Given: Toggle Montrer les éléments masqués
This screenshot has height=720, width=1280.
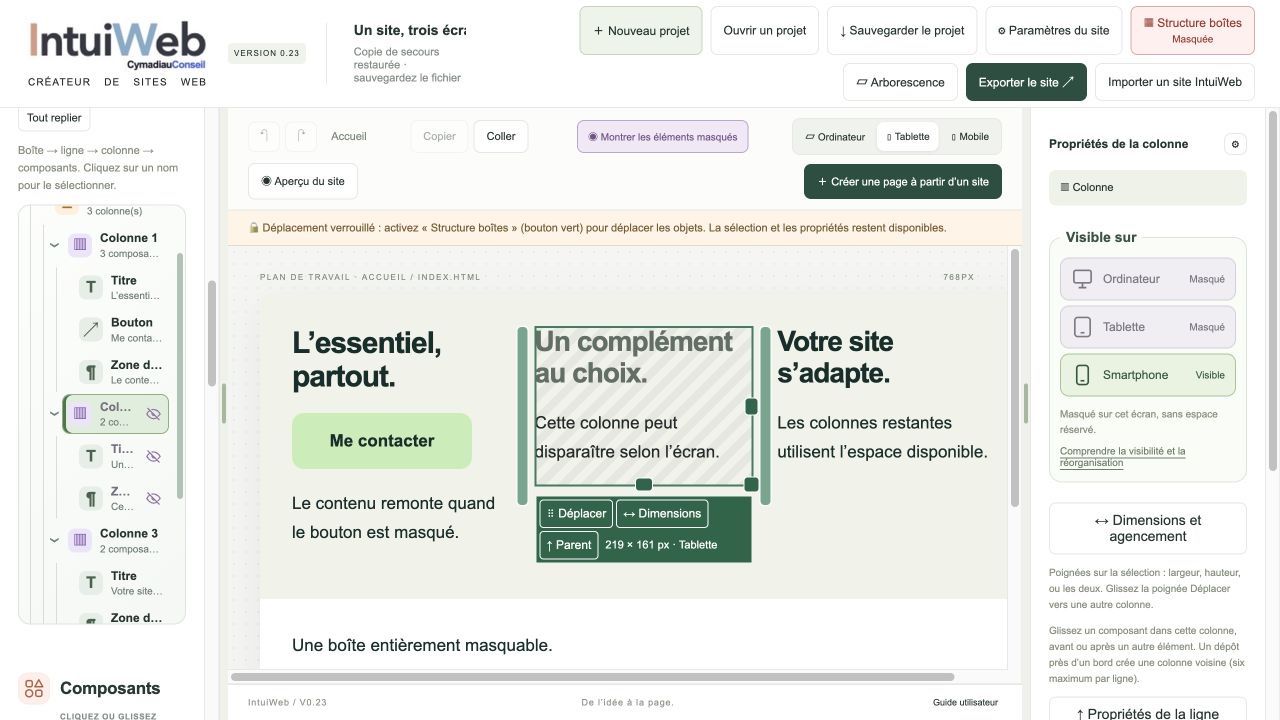Looking at the screenshot, I should [662, 137].
